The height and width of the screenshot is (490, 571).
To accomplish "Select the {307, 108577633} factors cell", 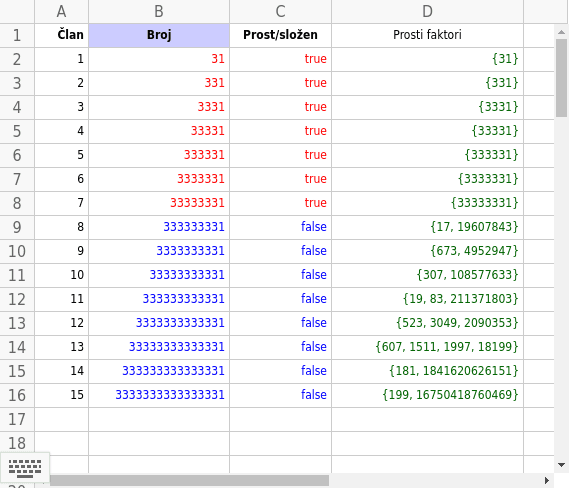I will click(428, 276).
